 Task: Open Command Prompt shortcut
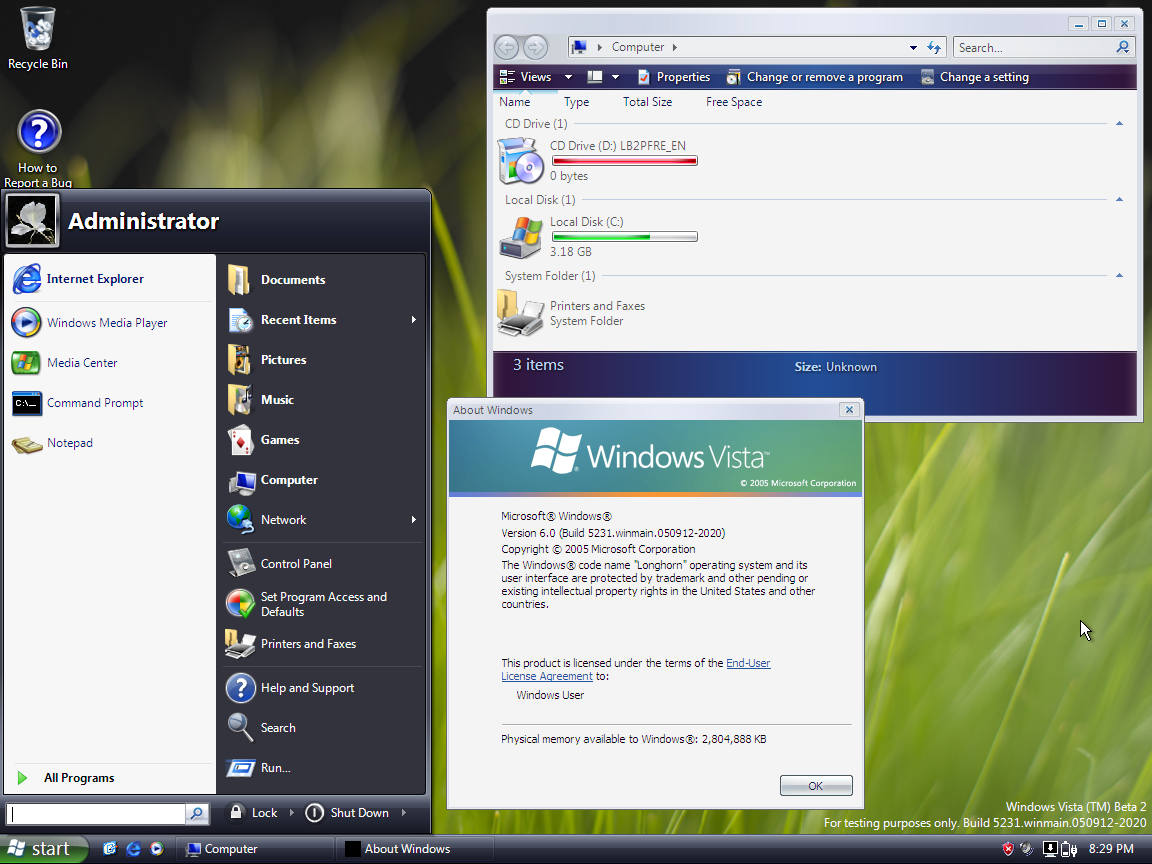click(94, 403)
